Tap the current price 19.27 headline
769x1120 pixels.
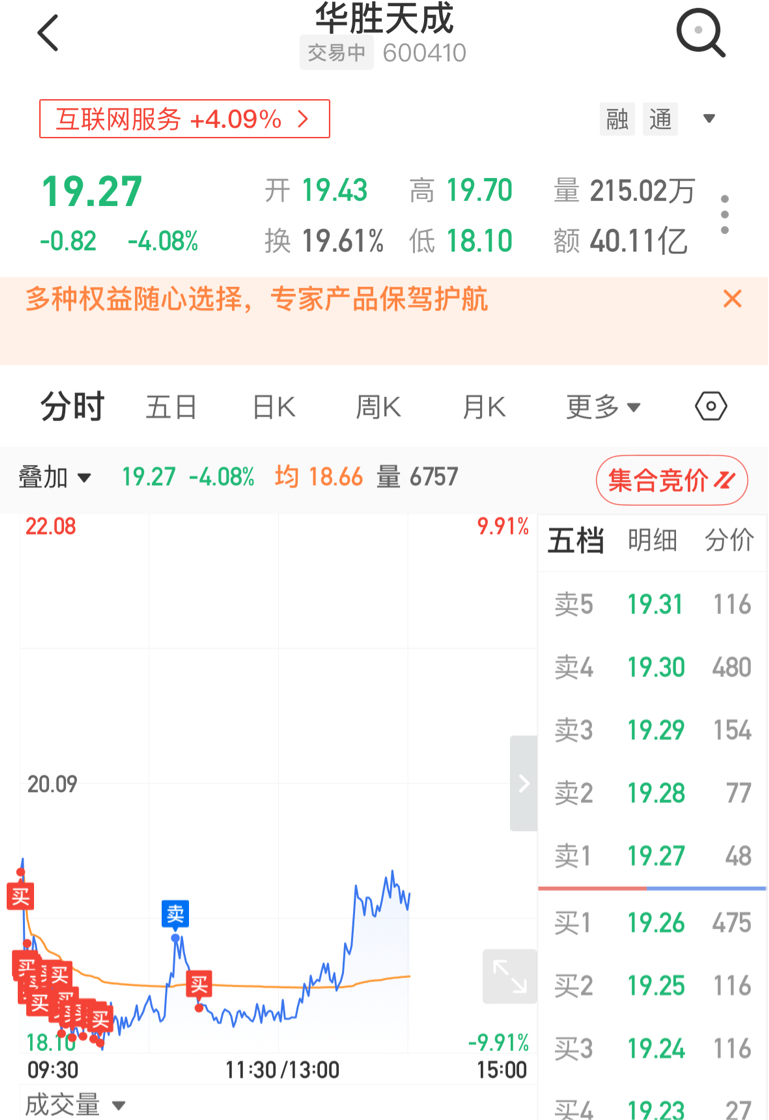(x=92, y=191)
